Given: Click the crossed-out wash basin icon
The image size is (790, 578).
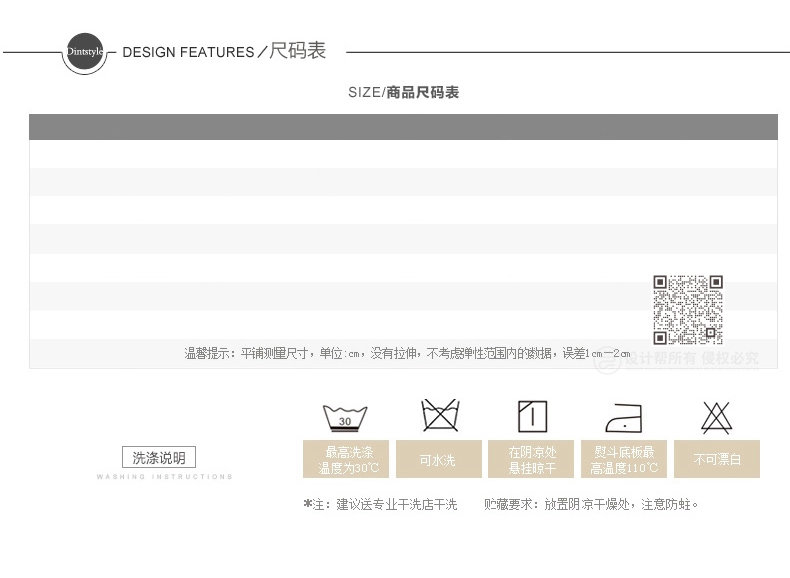Looking at the screenshot, I should [438, 415].
